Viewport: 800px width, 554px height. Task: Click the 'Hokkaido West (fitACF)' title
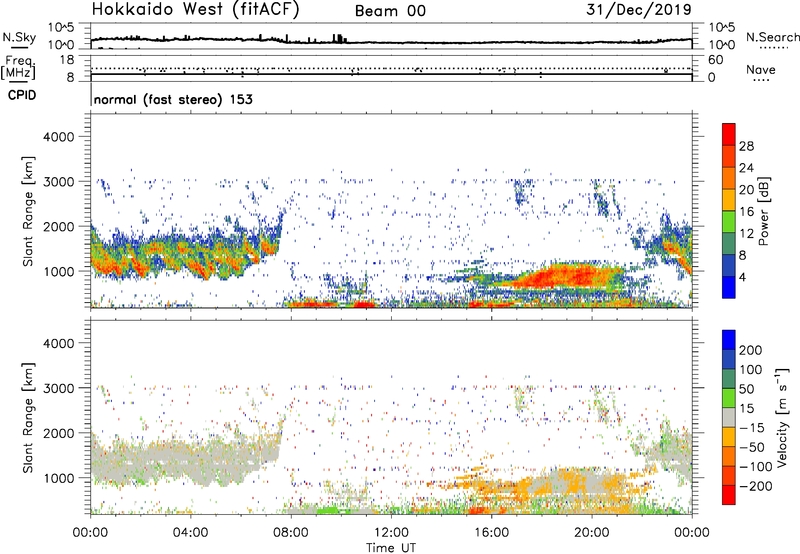195,10
